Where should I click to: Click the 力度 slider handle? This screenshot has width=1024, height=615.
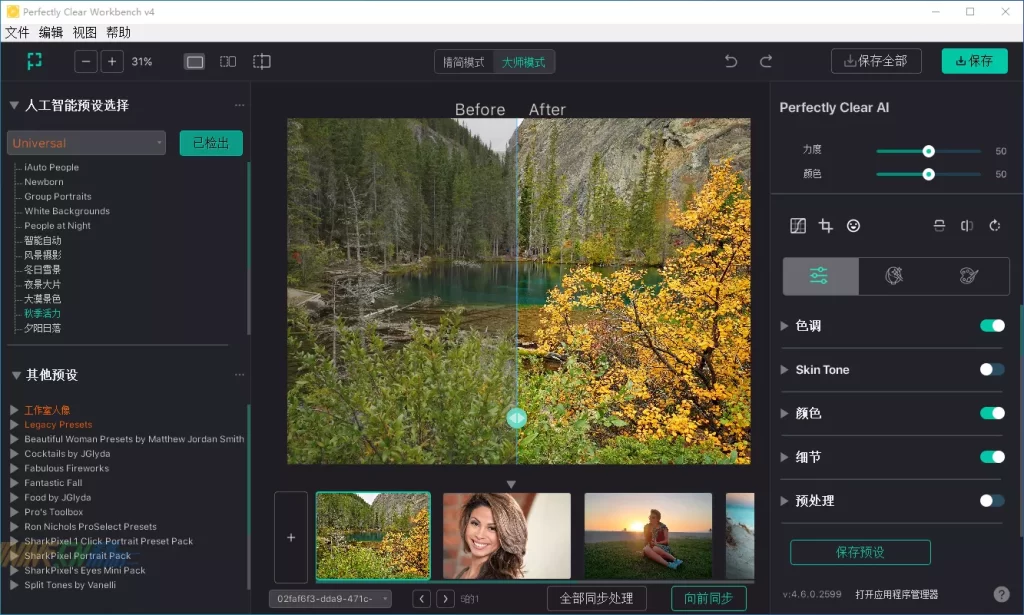tap(928, 151)
